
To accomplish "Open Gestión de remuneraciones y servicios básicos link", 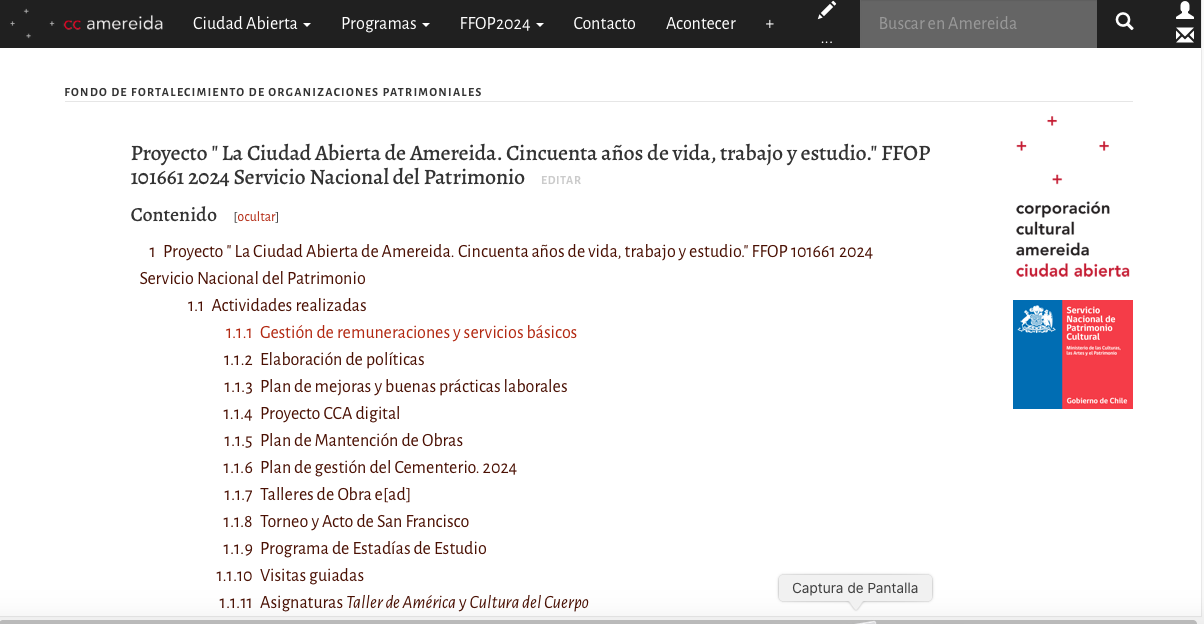I will [418, 333].
